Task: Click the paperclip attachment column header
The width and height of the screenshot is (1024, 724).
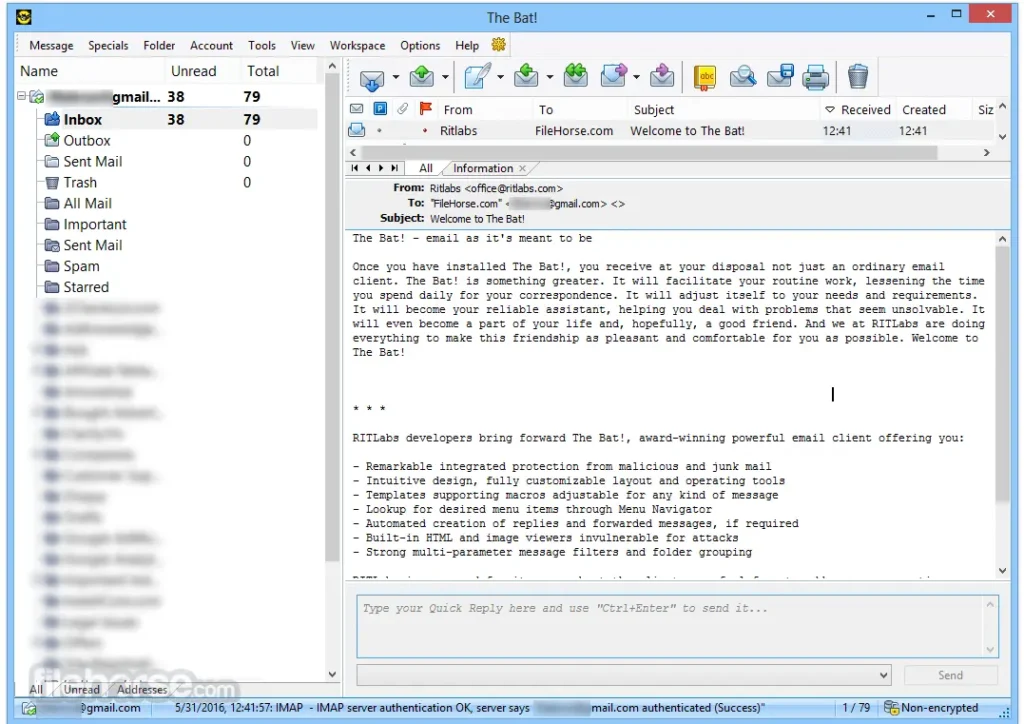Action: pos(403,109)
